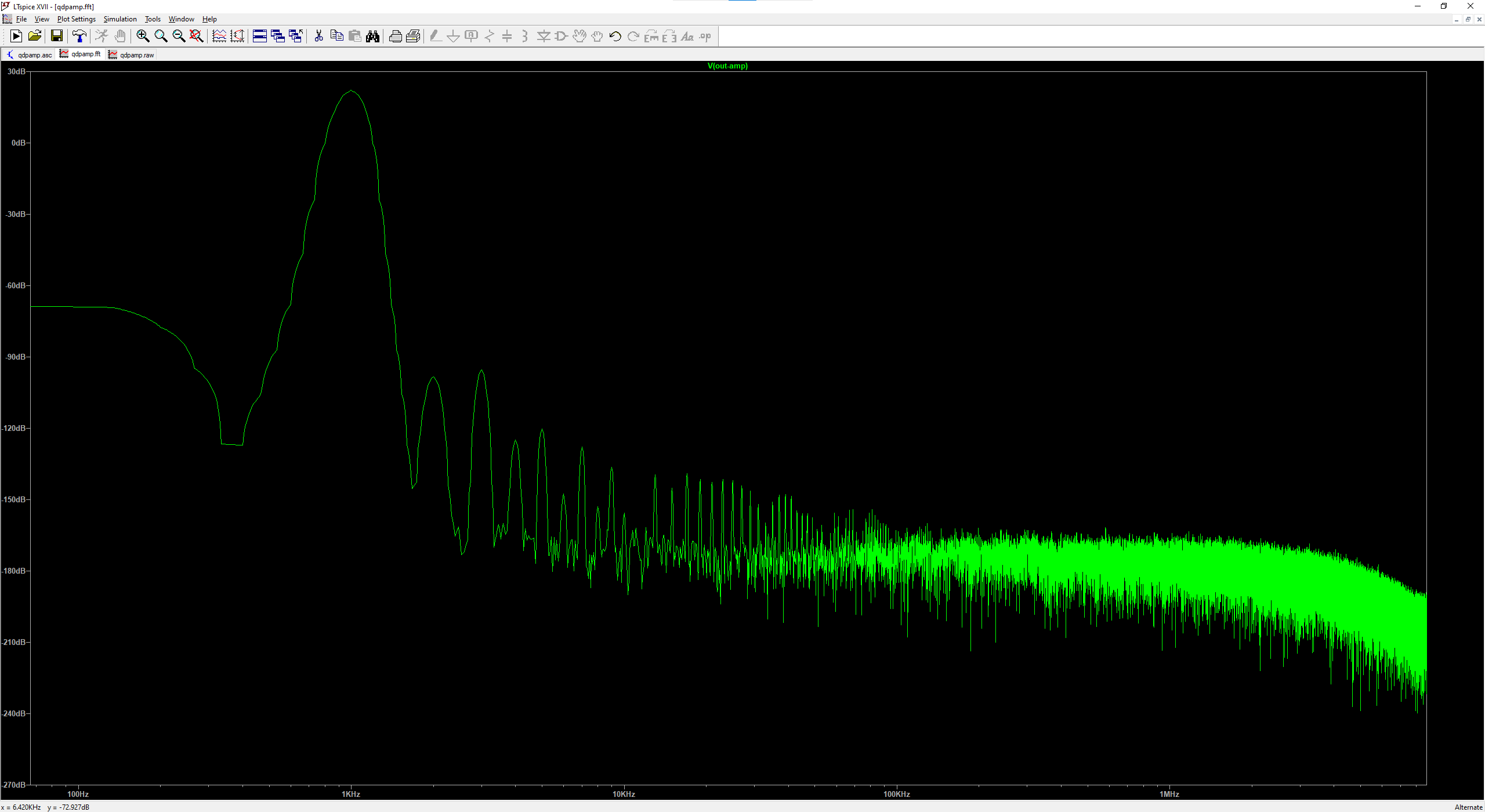This screenshot has width=1485, height=812.
Task: Click the cursor coordinates readout in status bar
Action: point(45,807)
